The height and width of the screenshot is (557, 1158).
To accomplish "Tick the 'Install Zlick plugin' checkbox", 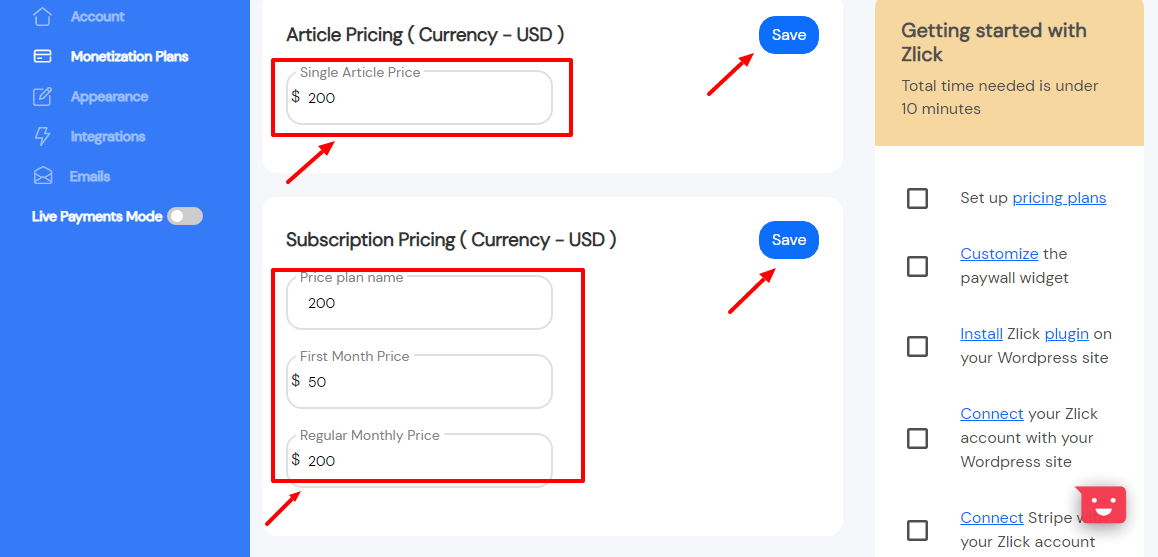I will pyautogui.click(x=917, y=346).
